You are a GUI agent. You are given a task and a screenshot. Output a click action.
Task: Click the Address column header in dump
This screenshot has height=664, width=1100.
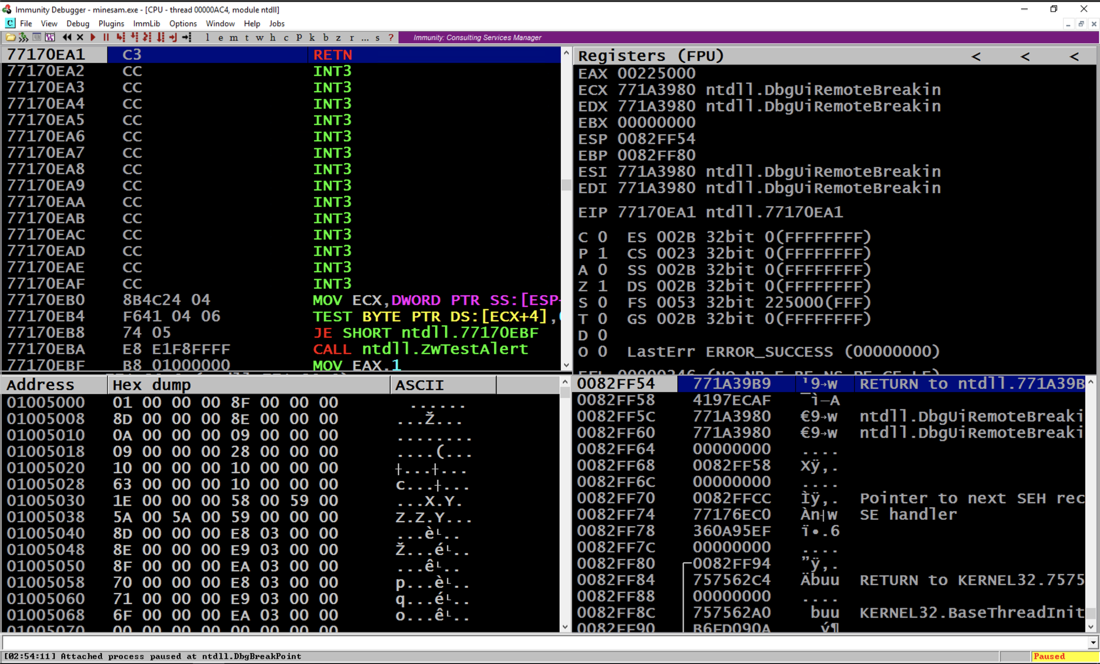[55, 384]
